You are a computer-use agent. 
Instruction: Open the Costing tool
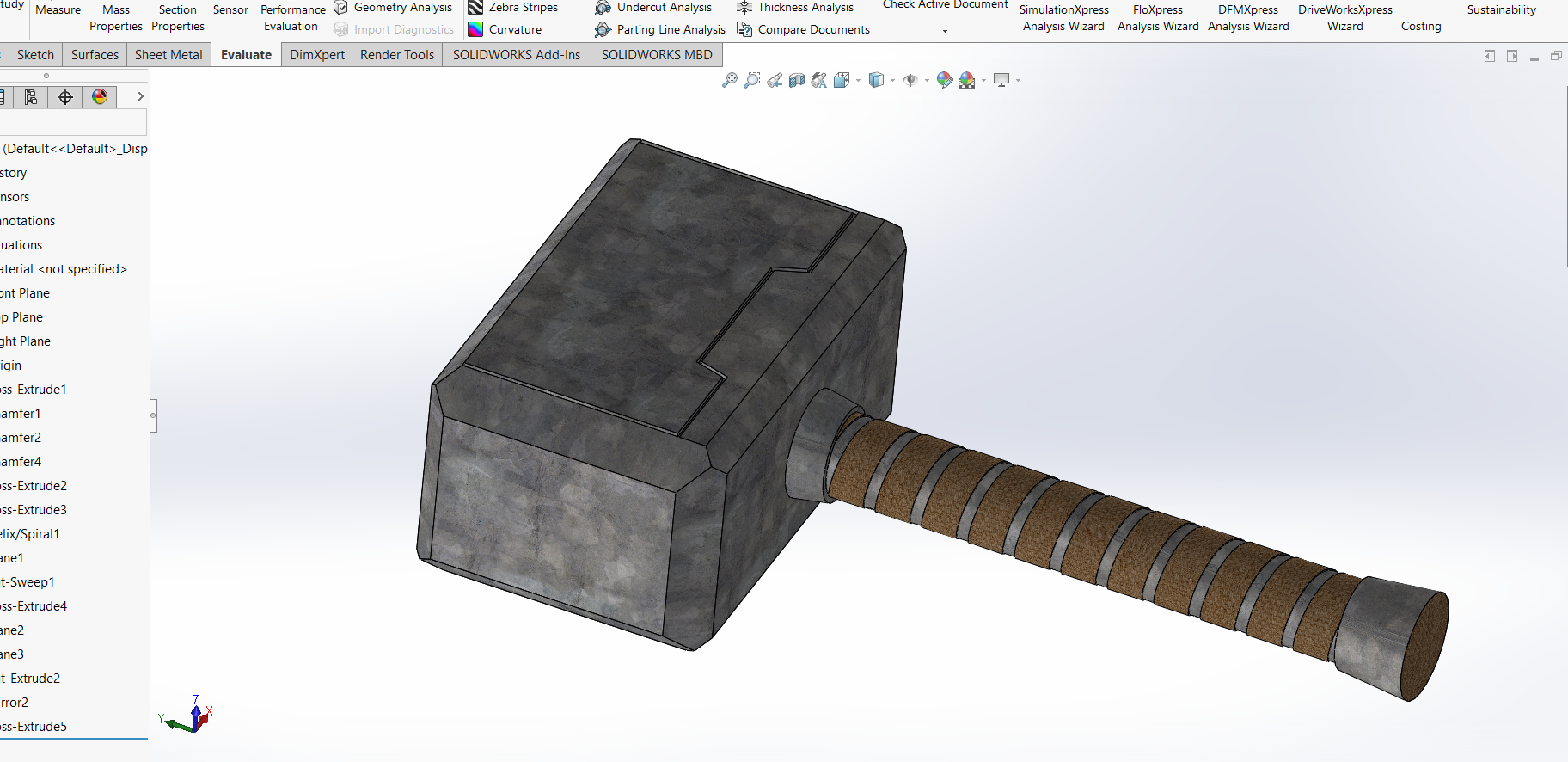point(1421,26)
